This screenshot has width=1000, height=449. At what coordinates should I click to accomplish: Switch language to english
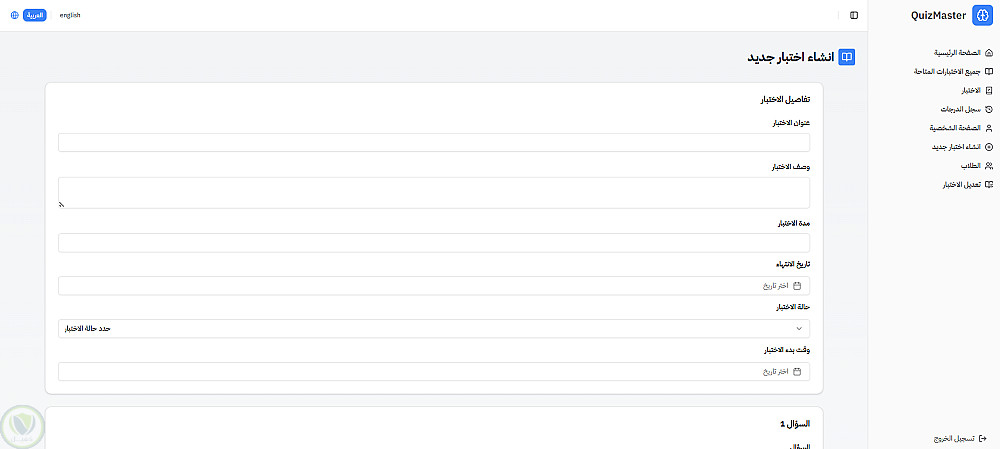[70, 15]
